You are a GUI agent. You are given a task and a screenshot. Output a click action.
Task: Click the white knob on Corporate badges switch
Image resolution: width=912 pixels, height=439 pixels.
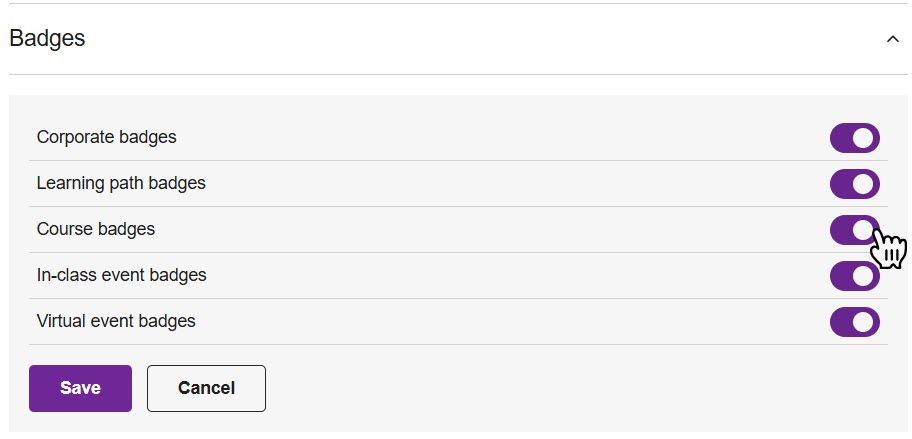click(864, 138)
